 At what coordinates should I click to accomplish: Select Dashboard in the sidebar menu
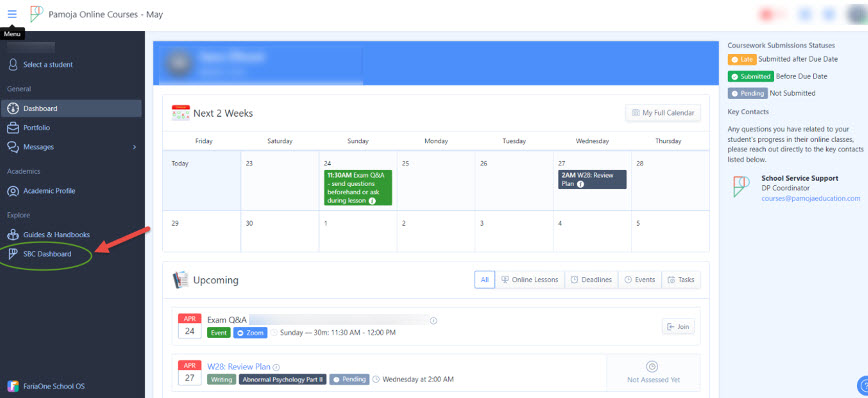point(71,108)
